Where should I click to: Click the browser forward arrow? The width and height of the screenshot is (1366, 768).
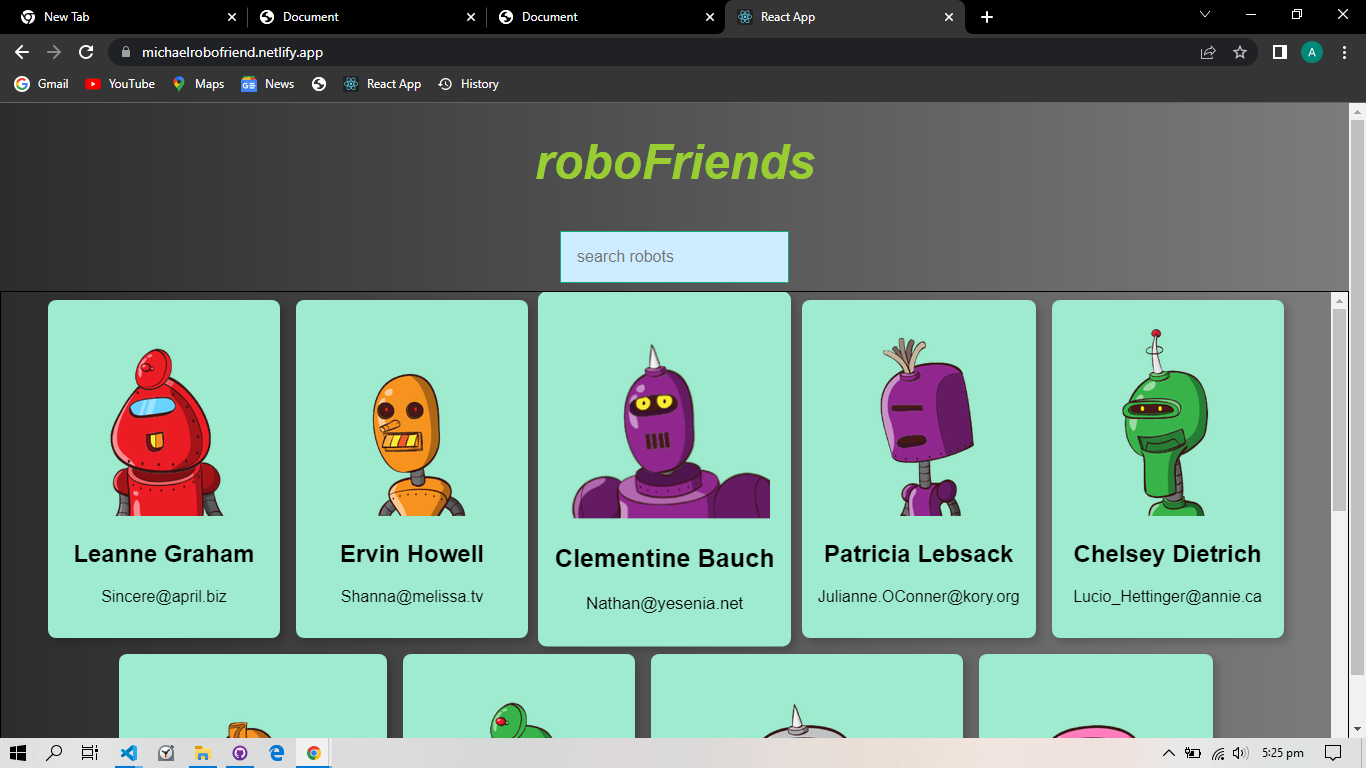coord(54,52)
